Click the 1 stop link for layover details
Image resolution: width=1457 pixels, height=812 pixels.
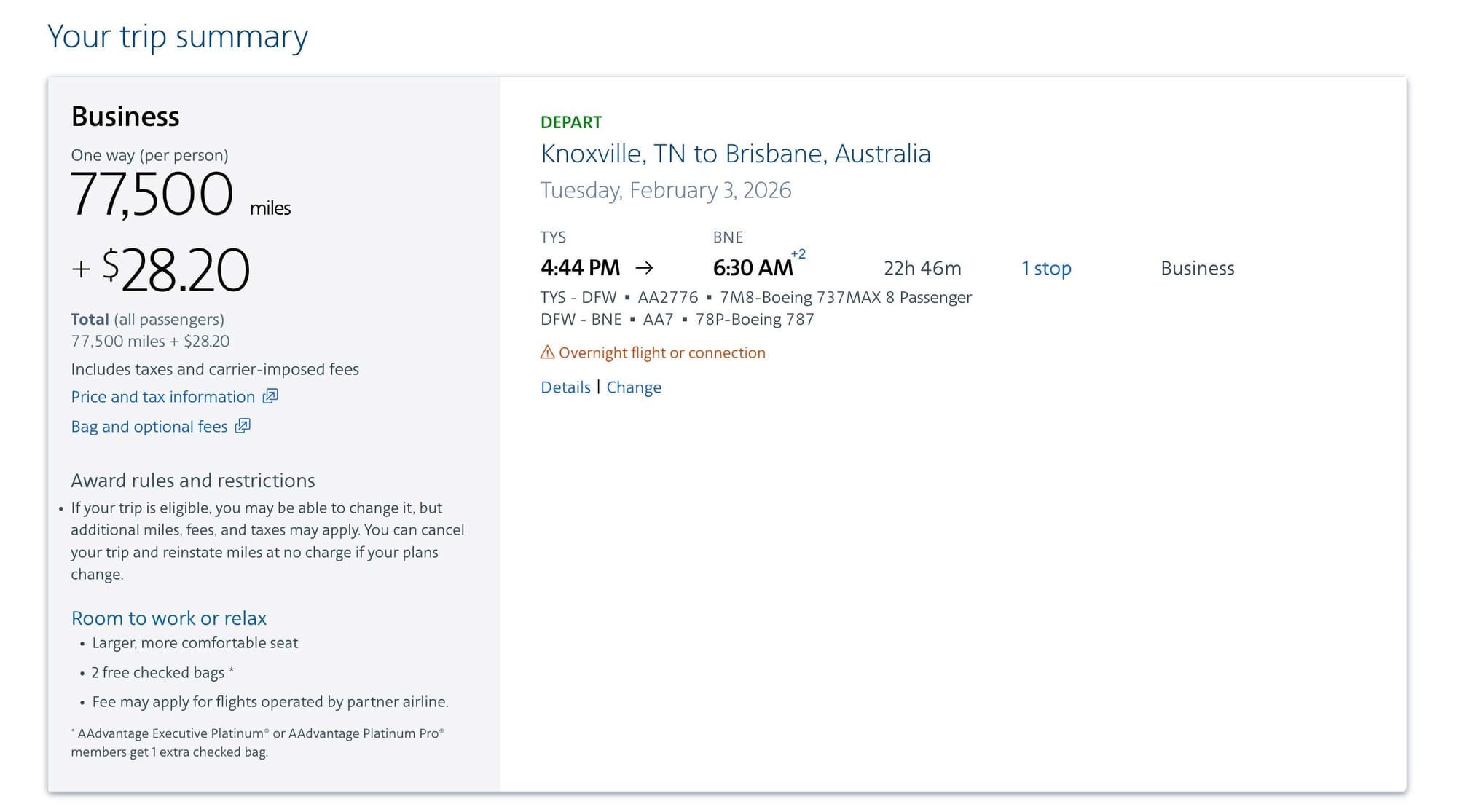(x=1047, y=268)
